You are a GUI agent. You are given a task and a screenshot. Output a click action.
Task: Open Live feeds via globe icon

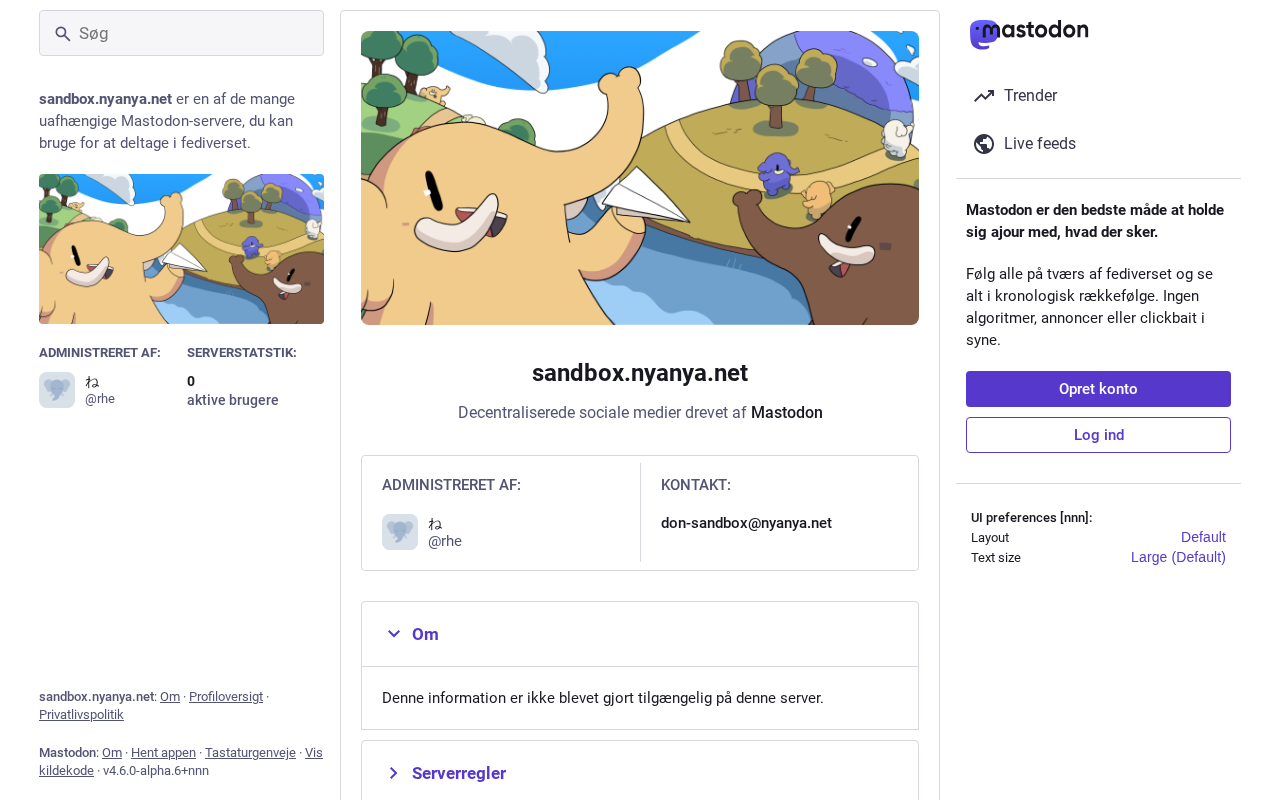point(984,144)
